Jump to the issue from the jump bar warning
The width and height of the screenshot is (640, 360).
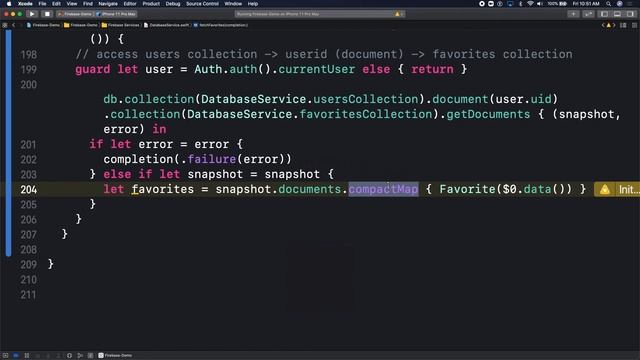[608, 25]
